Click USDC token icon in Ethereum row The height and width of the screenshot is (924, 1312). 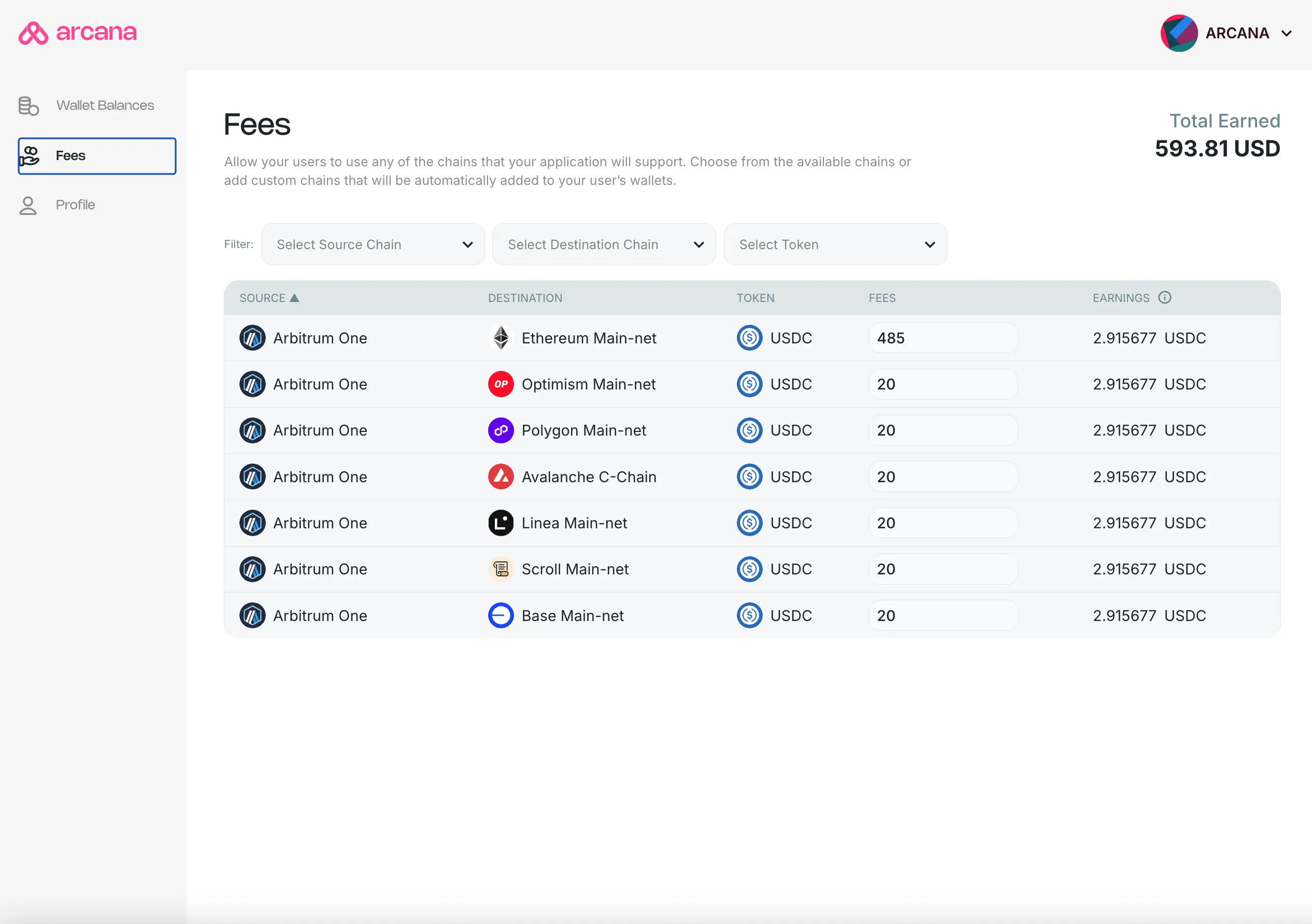click(x=750, y=338)
